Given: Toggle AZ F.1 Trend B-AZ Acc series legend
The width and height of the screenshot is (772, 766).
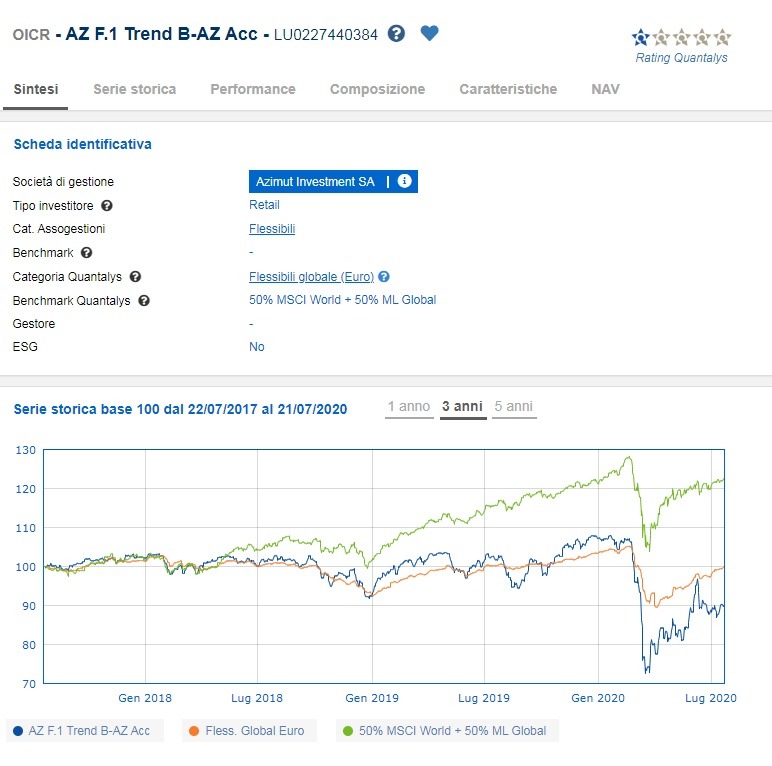Looking at the screenshot, I should [82, 731].
